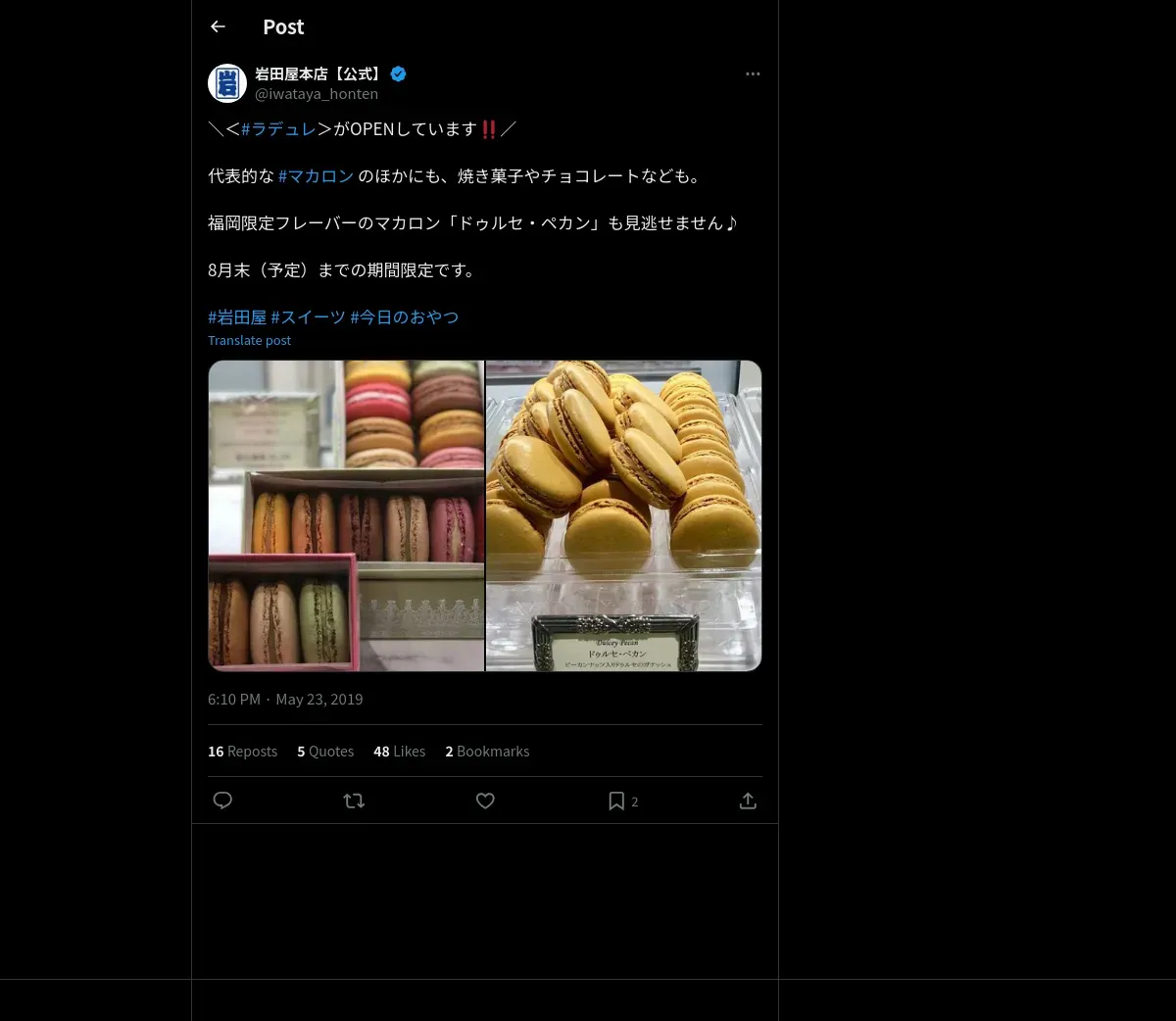Click the blue verified badge icon

click(x=399, y=73)
